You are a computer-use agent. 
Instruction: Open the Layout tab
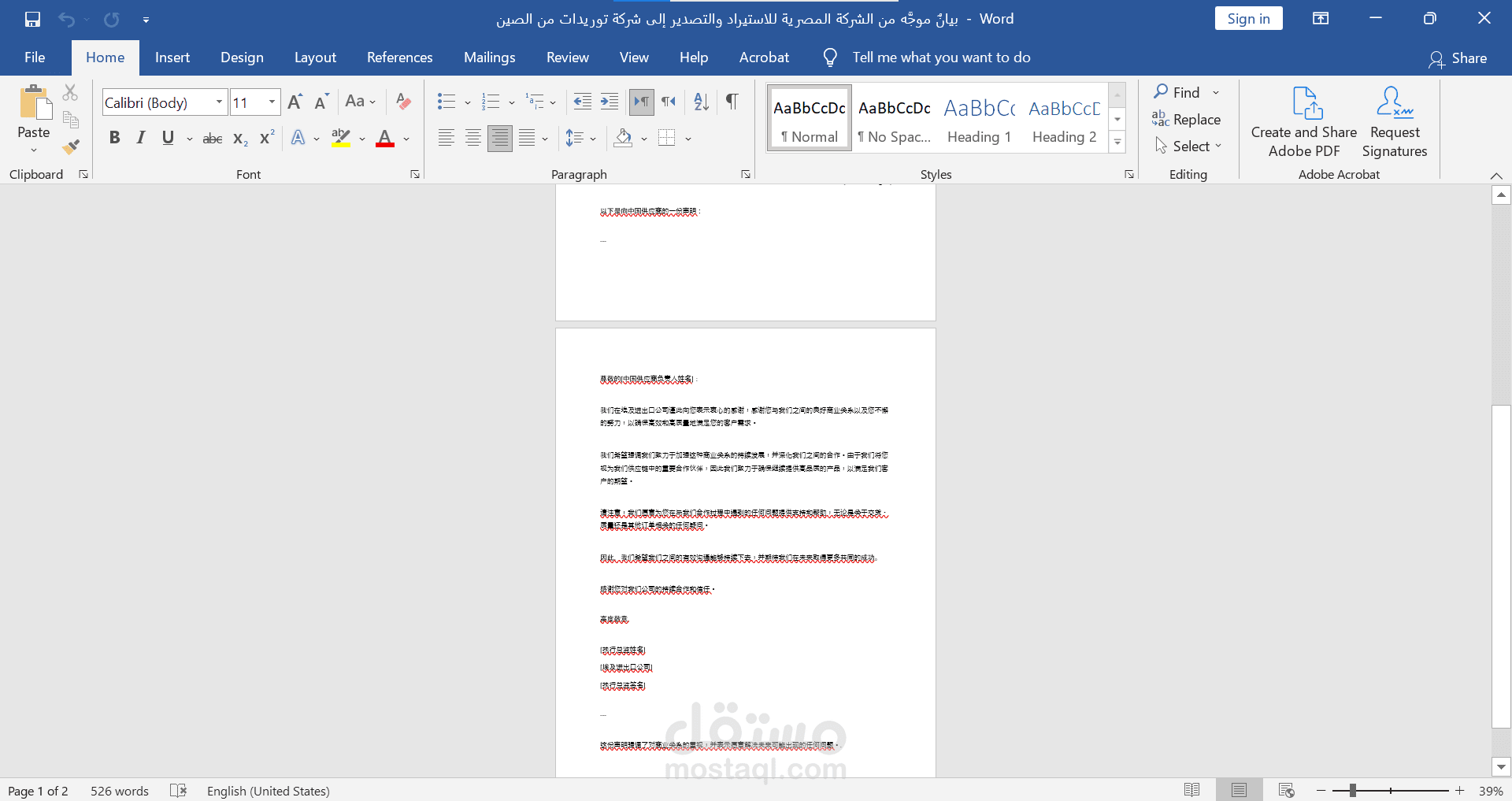point(315,57)
